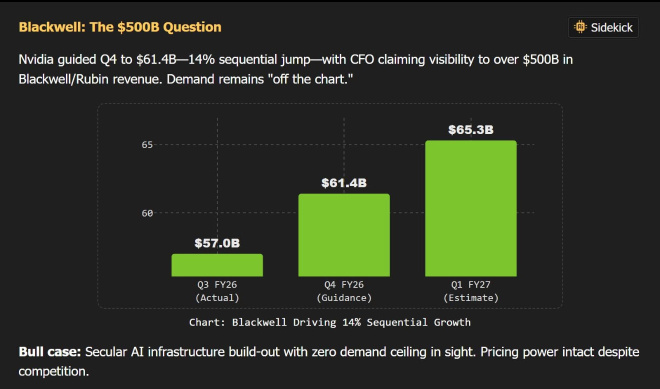Click the Sidekick chip icon

[580, 27]
